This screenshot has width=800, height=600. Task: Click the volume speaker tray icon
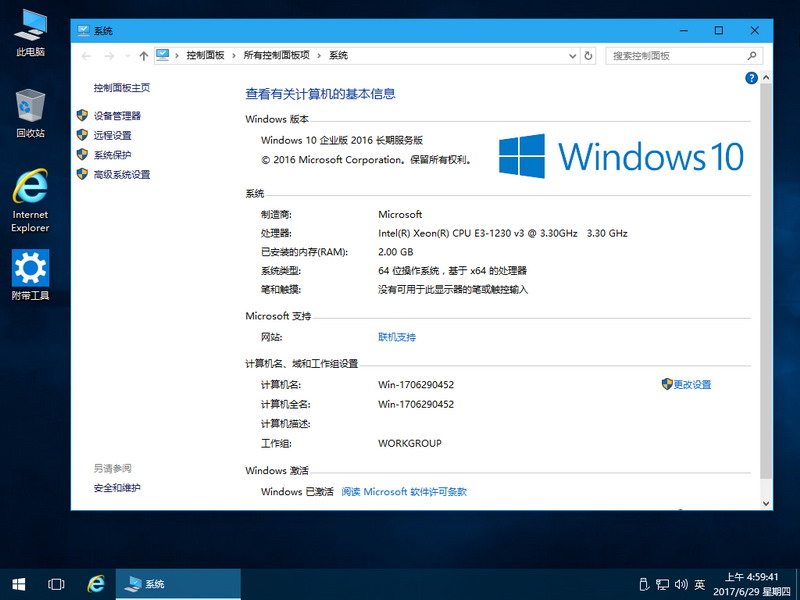click(681, 584)
